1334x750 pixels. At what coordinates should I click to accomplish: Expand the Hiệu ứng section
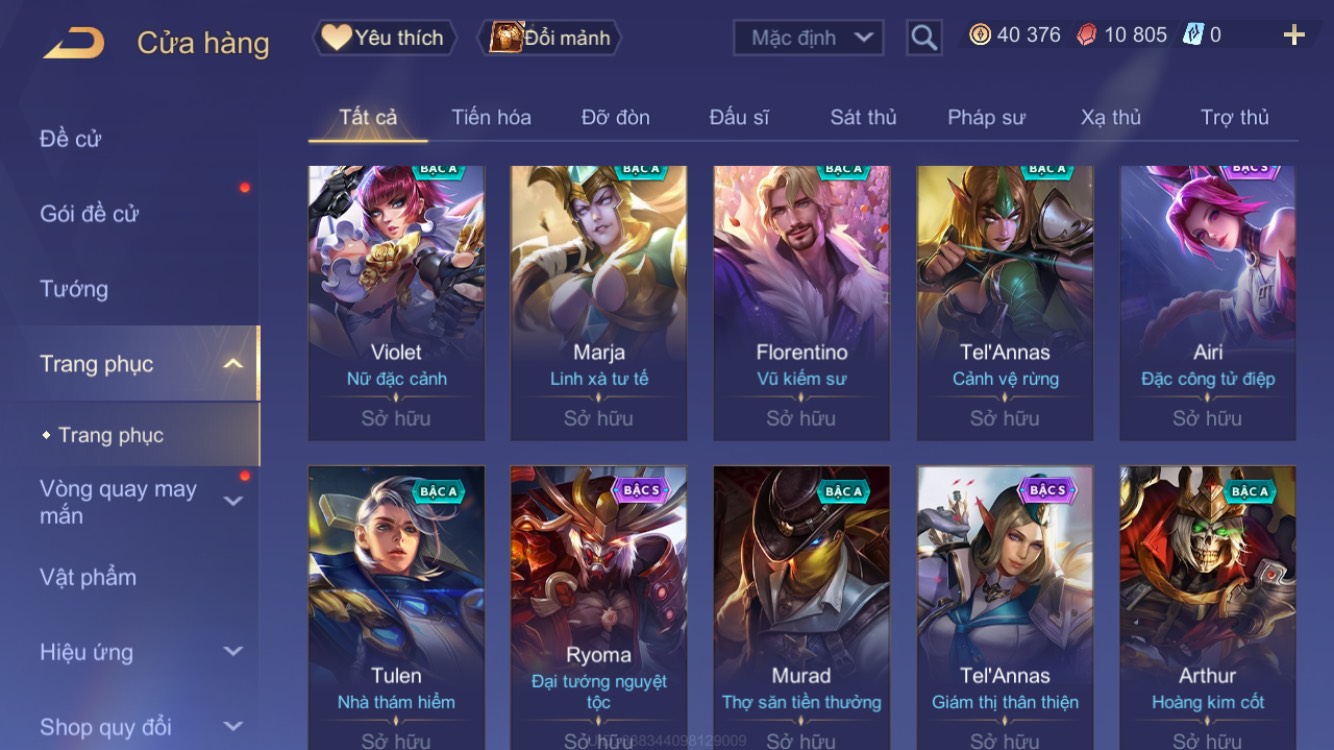click(233, 652)
